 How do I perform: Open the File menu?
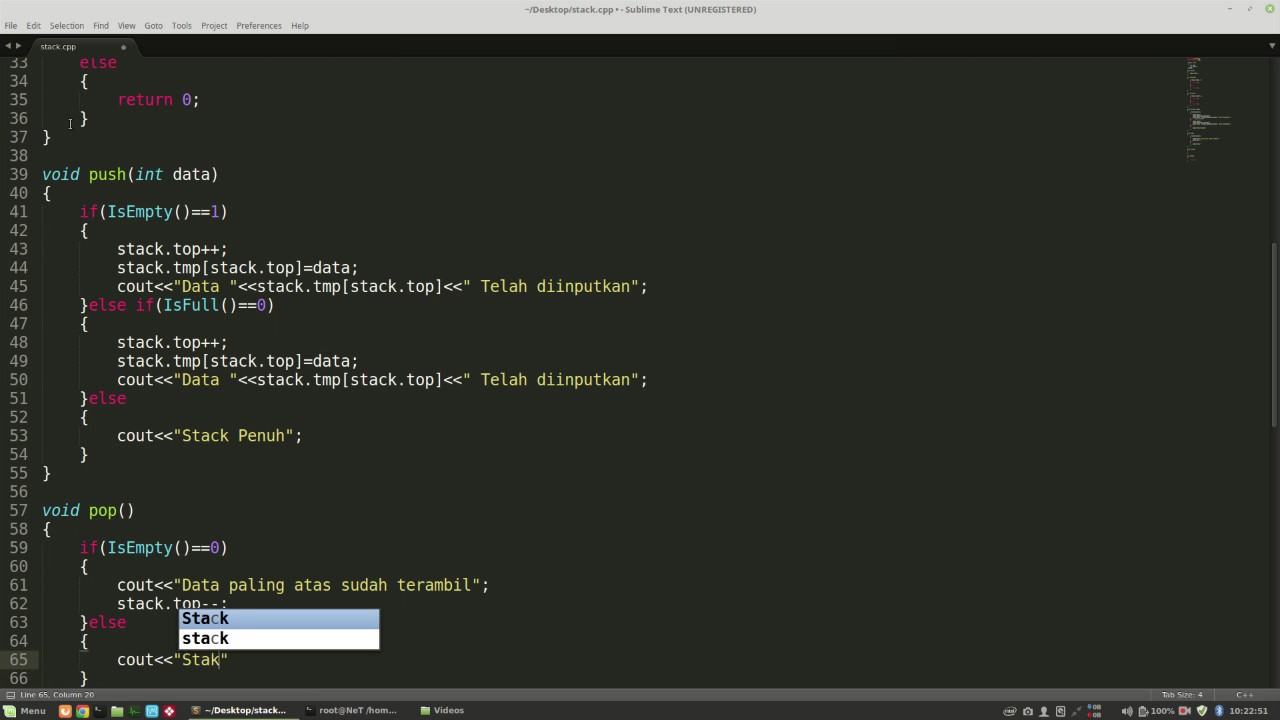[x=11, y=25]
